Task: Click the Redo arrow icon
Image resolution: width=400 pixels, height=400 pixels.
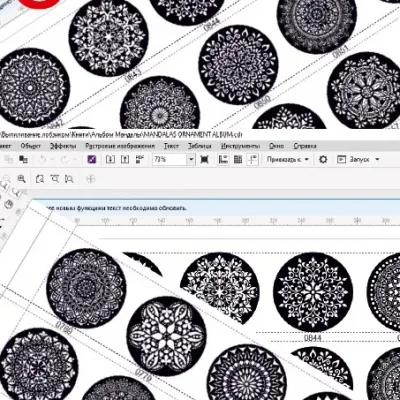Action: point(64,159)
